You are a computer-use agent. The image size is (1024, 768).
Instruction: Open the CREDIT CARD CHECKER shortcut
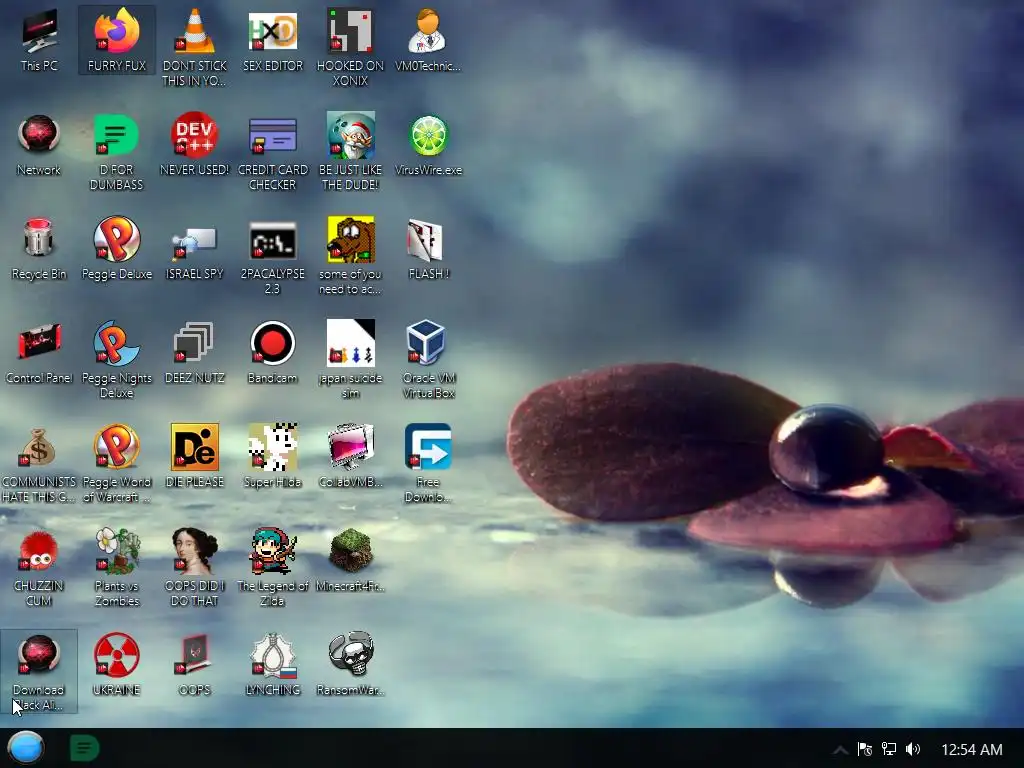point(272,152)
